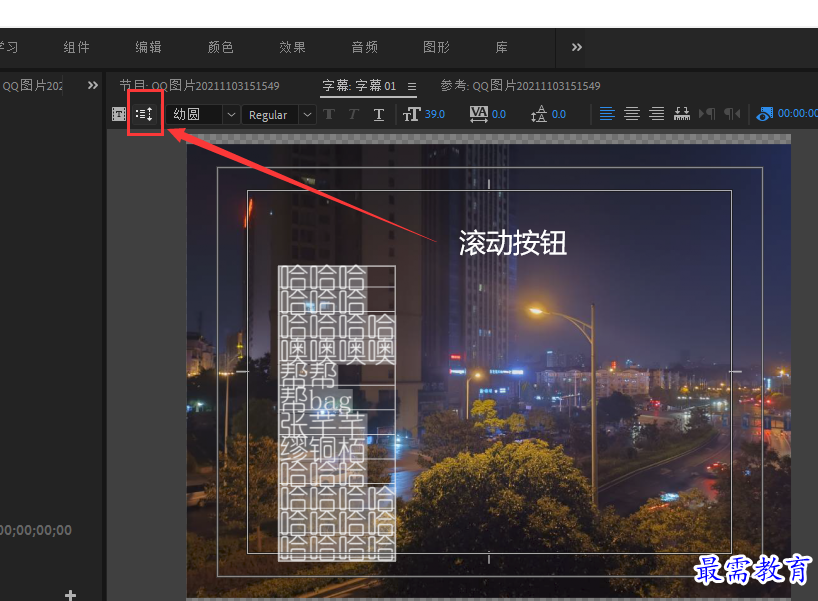Select the 39.0 font size value

tap(435, 114)
